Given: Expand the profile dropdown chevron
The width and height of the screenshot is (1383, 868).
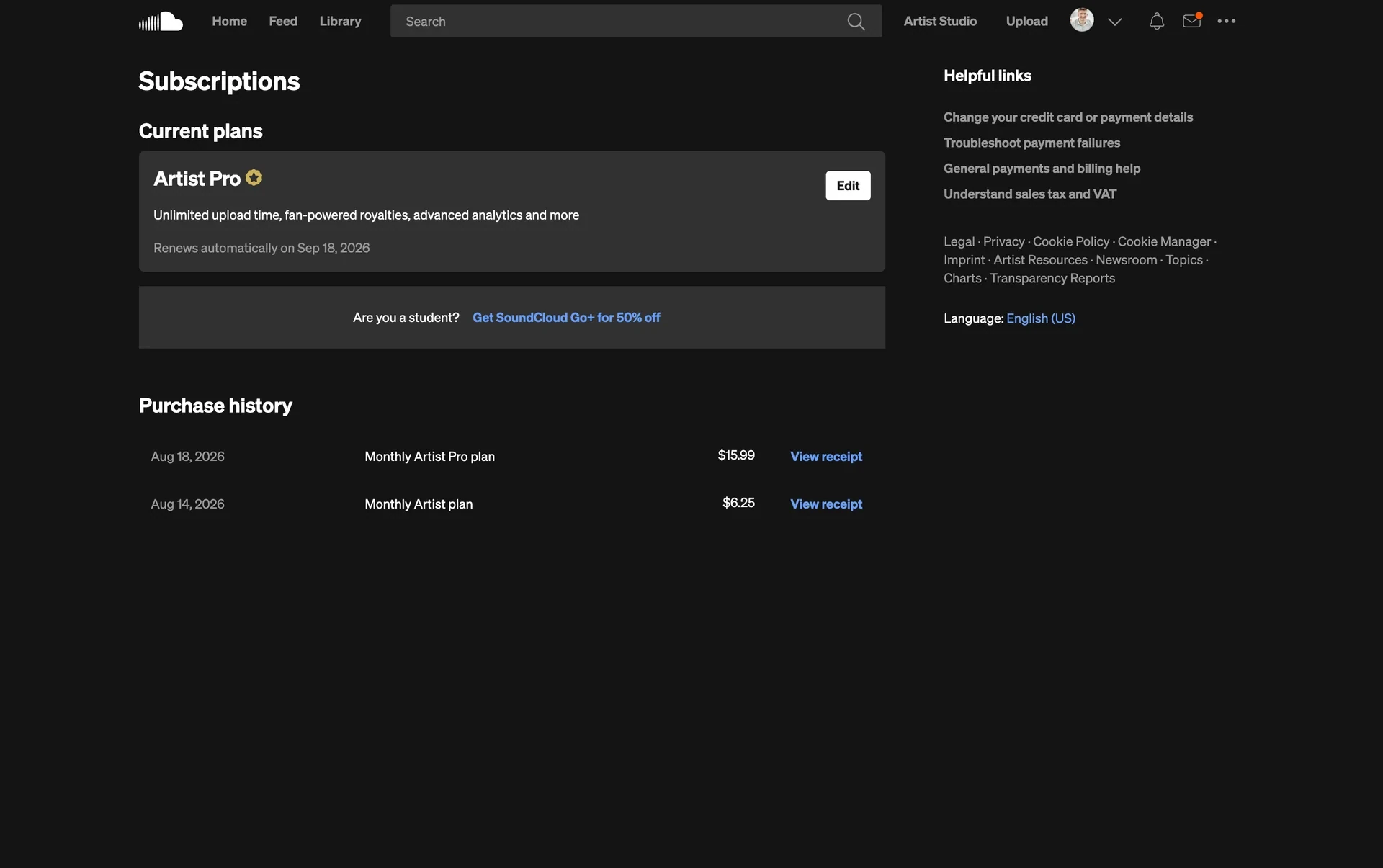Looking at the screenshot, I should [1115, 22].
